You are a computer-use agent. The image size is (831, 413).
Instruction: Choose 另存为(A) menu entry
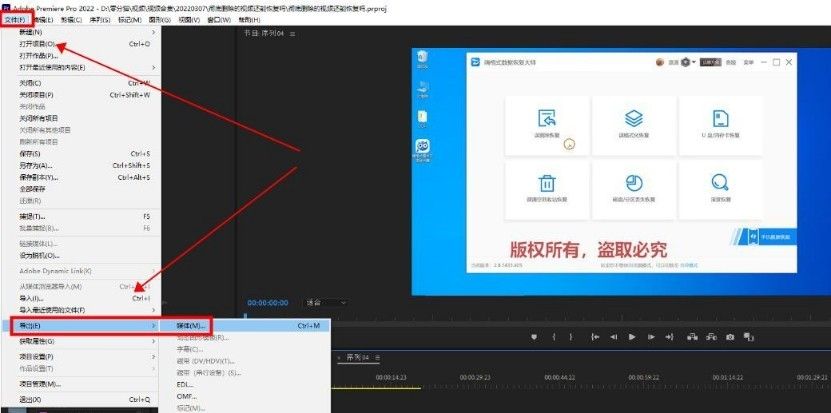click(82, 165)
